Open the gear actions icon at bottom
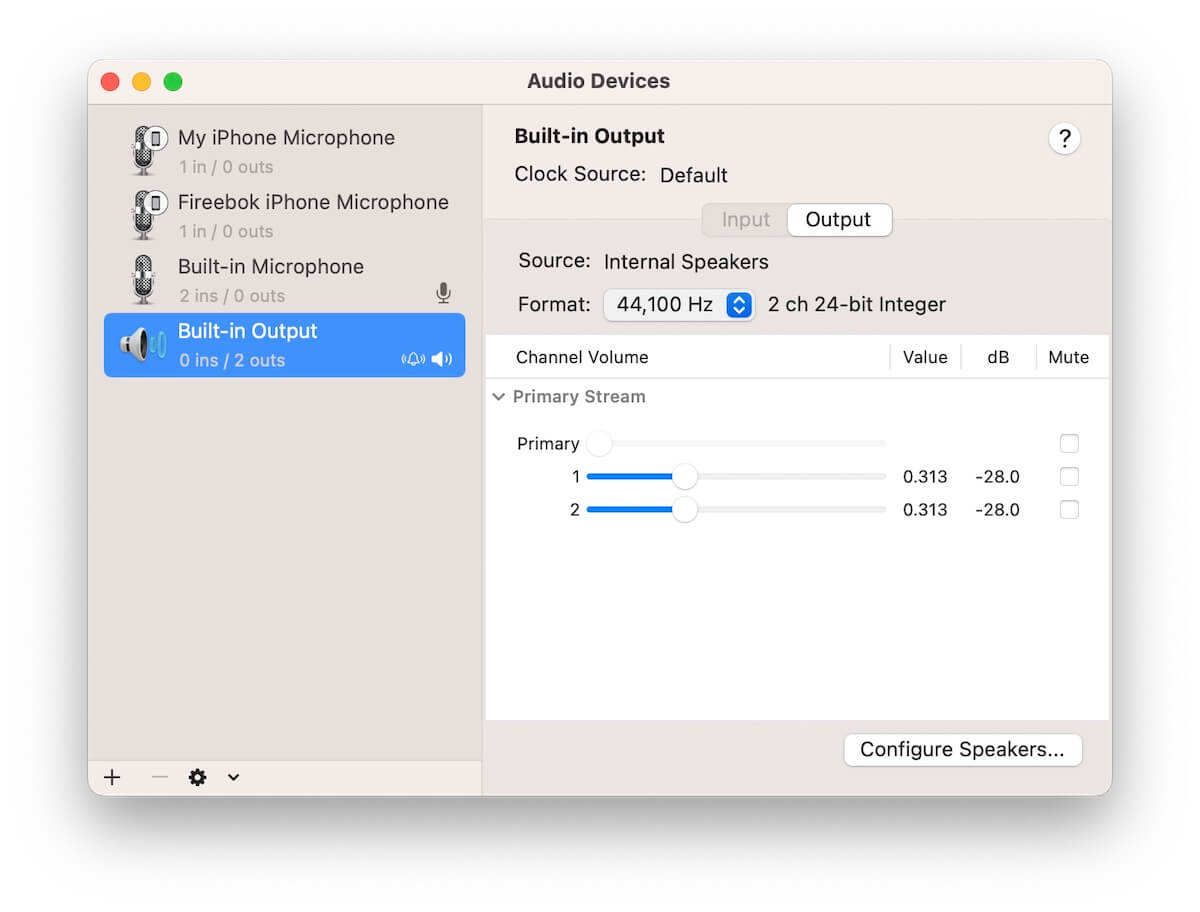 (197, 777)
